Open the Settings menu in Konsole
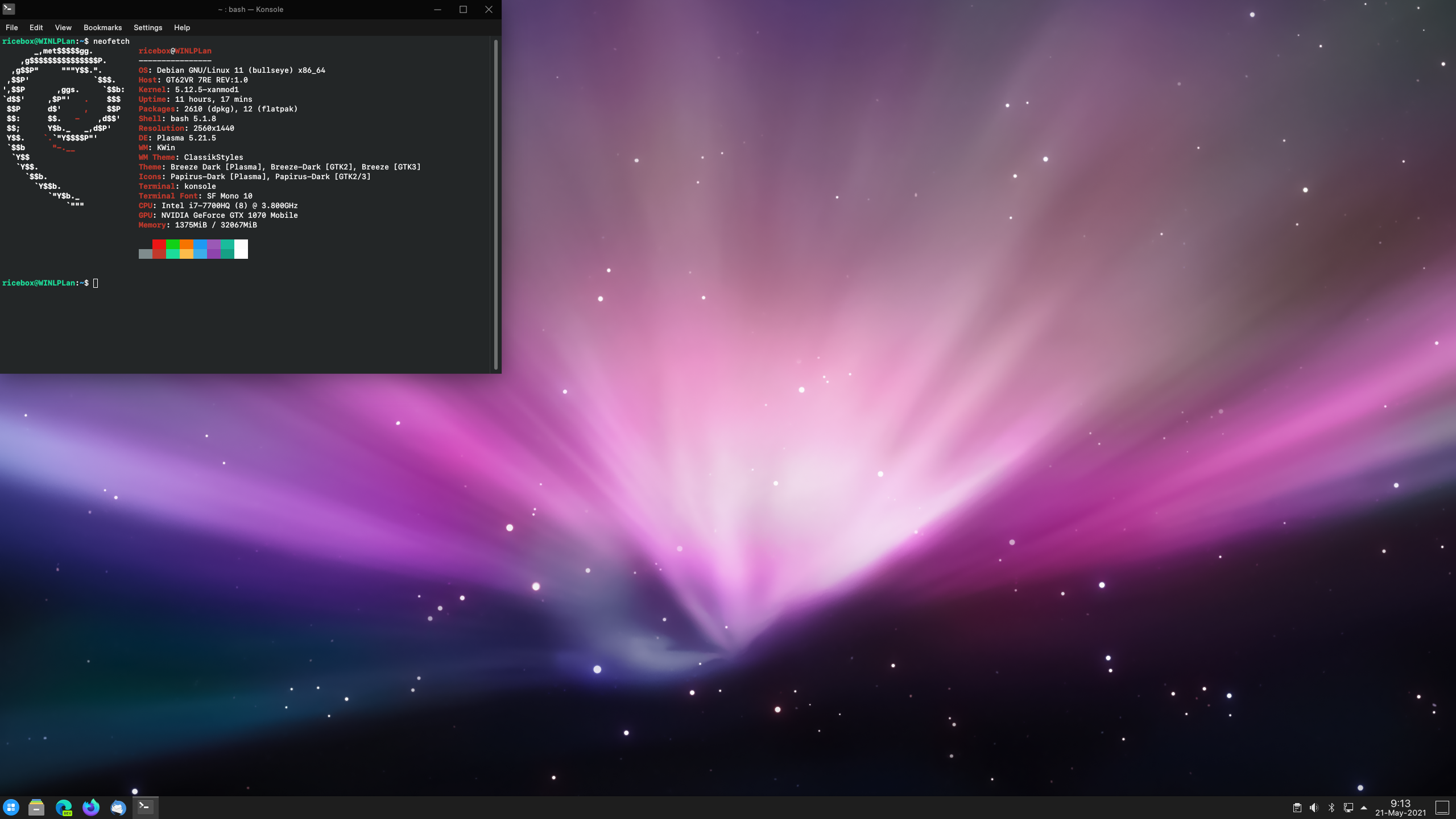Screen dimensions: 1456x819 click(147, 27)
